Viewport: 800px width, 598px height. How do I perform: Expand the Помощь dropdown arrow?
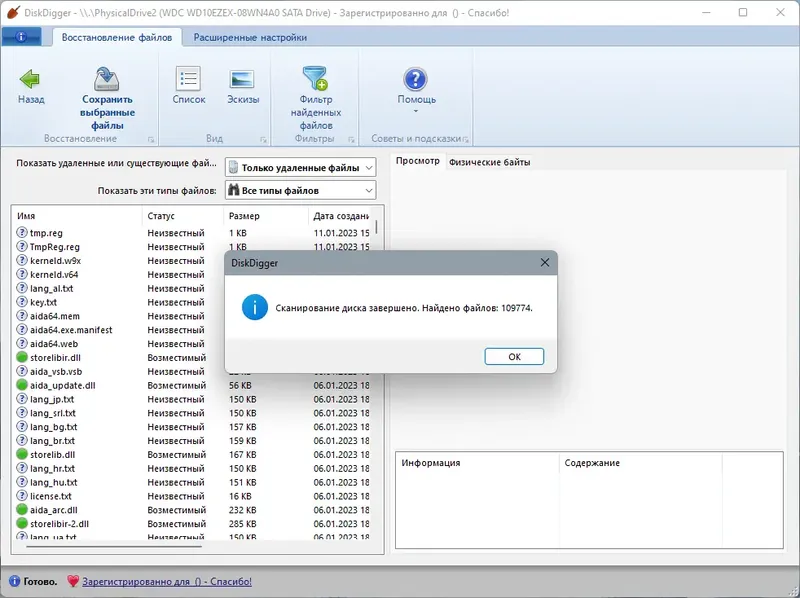[x=416, y=111]
